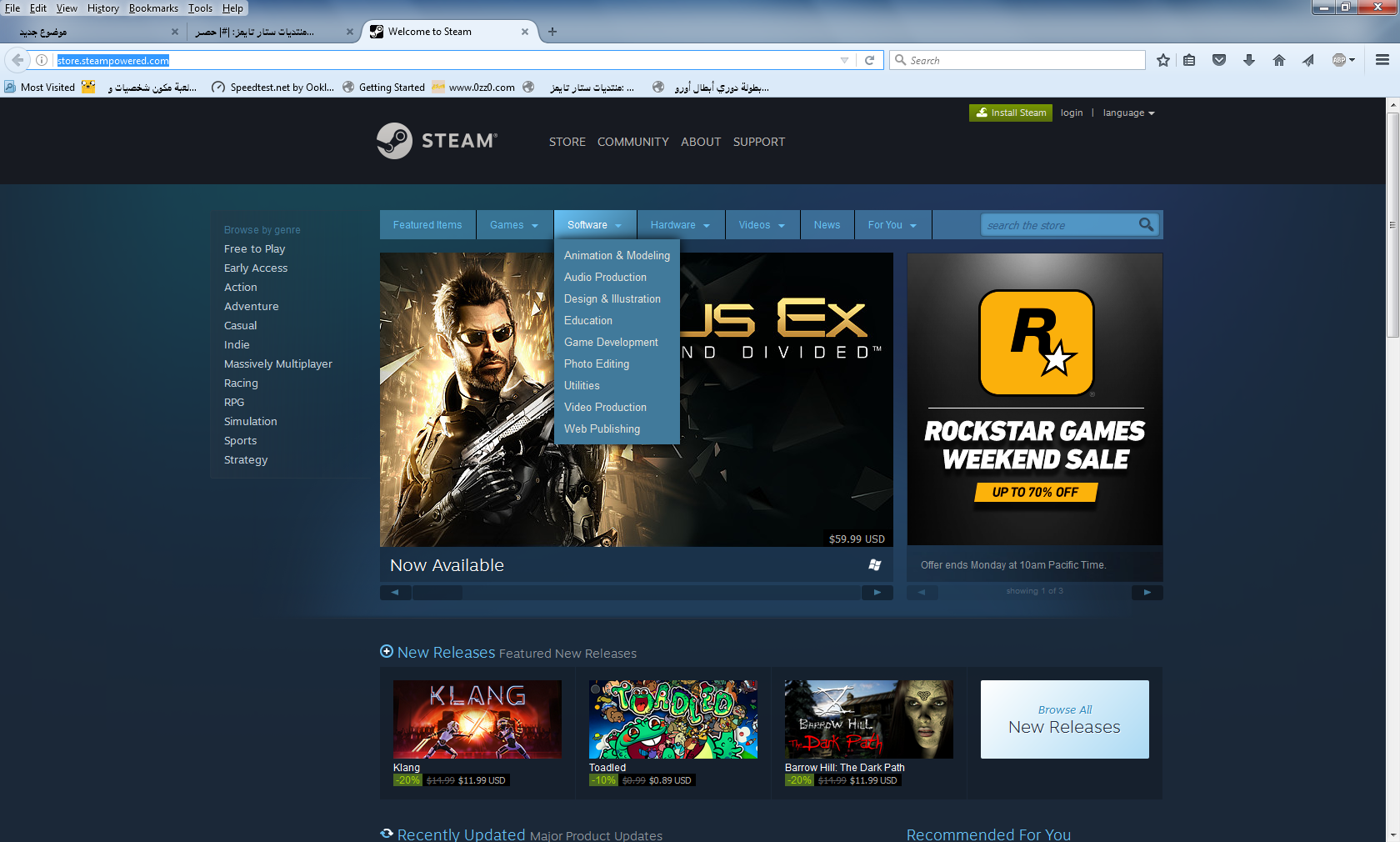
Task: Open the Klang game thumbnail
Action: [x=477, y=719]
